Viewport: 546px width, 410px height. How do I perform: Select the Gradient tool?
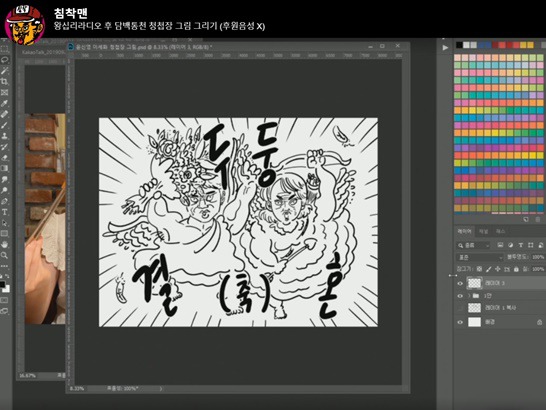coord(5,168)
